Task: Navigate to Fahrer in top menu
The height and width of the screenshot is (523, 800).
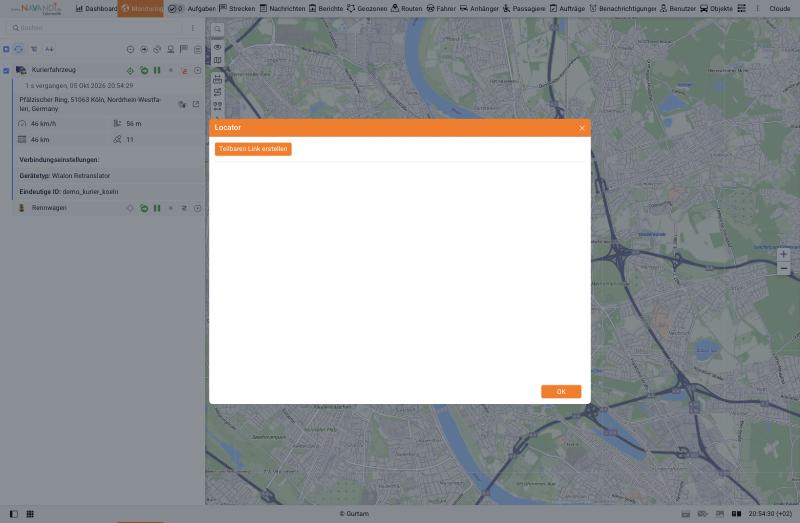Action: tap(441, 9)
